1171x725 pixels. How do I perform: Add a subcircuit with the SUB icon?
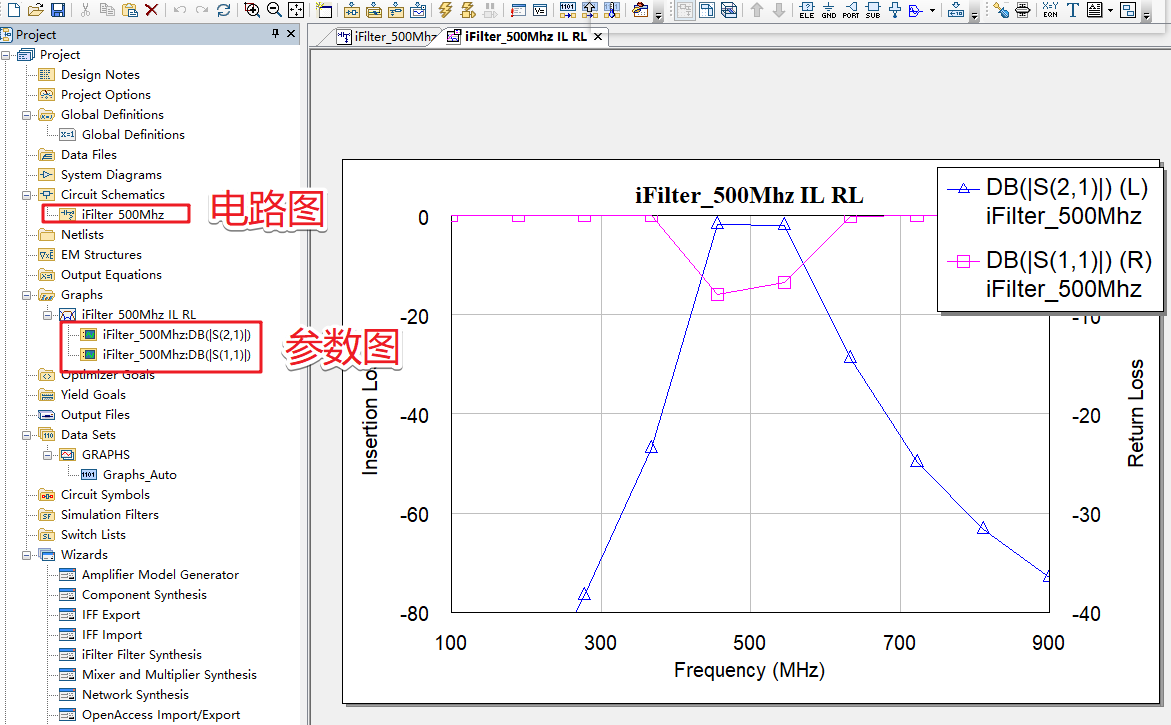[872, 10]
